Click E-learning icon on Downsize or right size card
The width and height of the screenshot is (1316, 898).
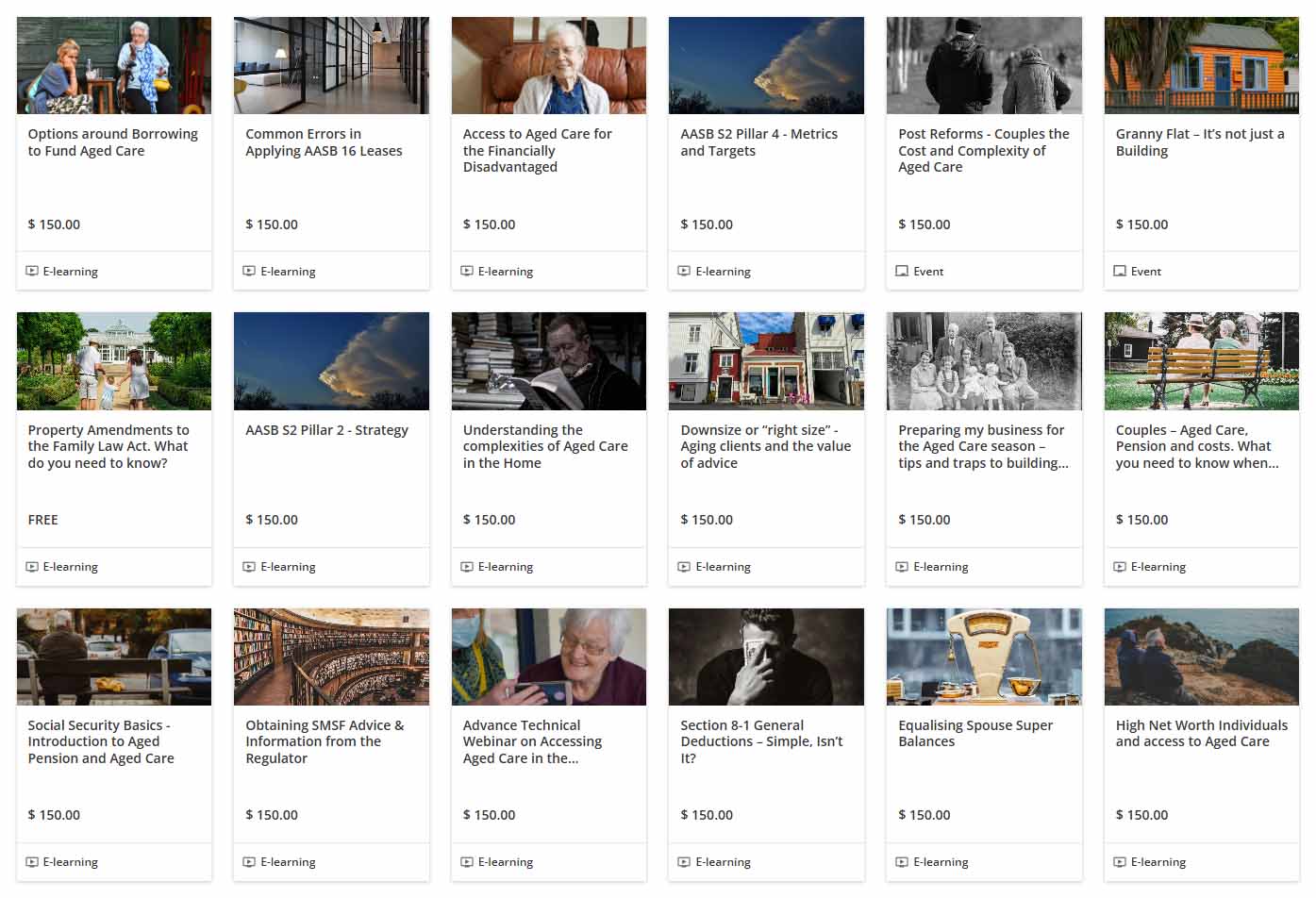[685, 567]
